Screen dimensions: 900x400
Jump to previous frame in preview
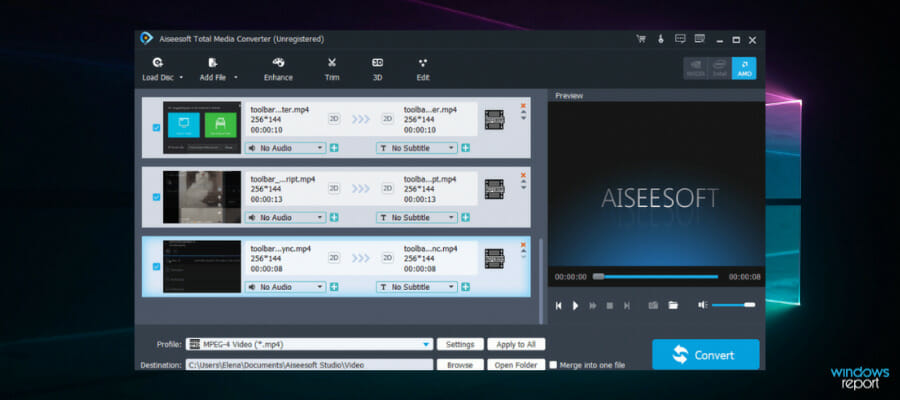[558, 306]
